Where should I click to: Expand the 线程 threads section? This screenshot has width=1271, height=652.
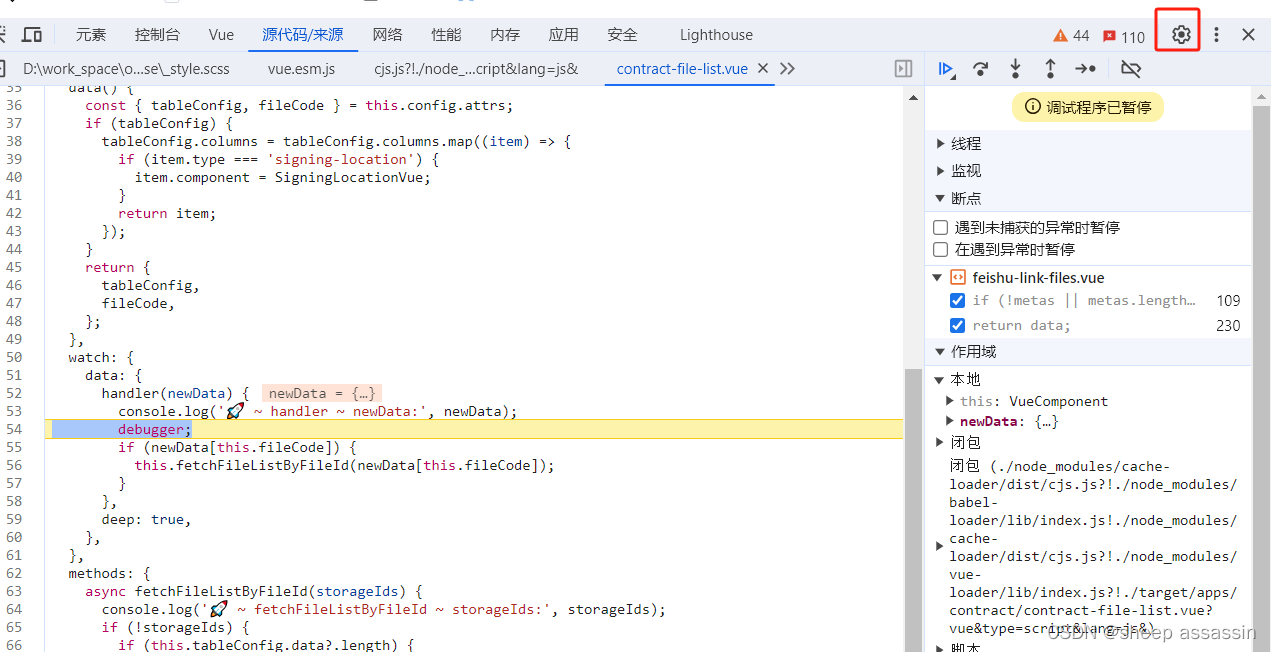pos(941,143)
